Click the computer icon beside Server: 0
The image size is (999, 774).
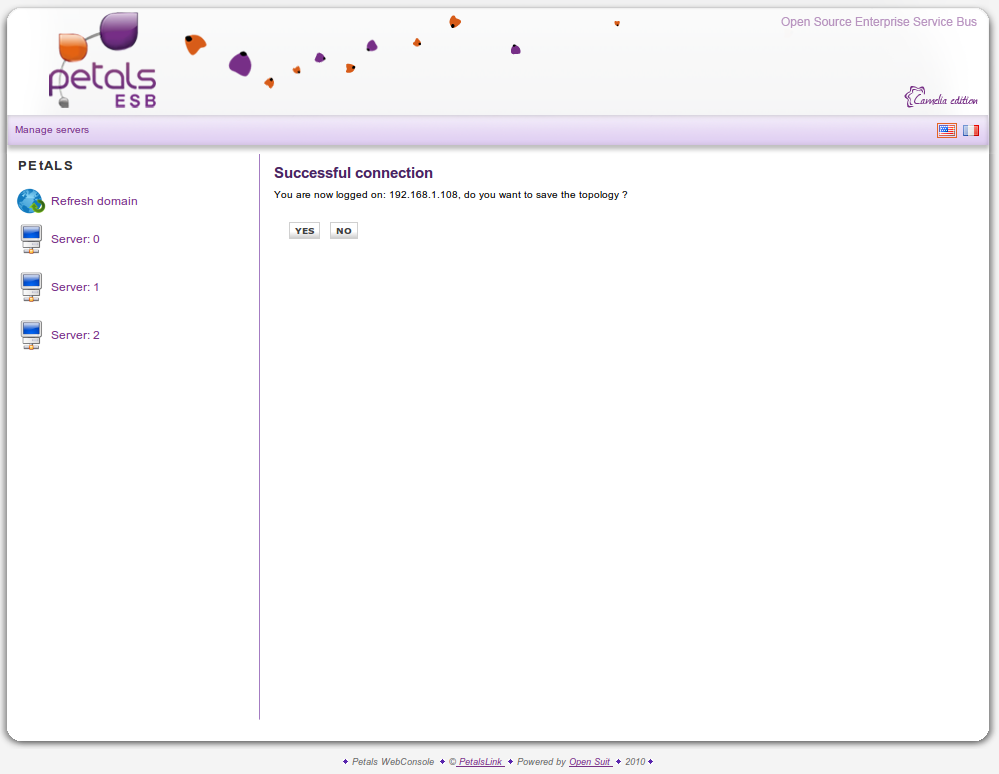[x=31, y=239]
